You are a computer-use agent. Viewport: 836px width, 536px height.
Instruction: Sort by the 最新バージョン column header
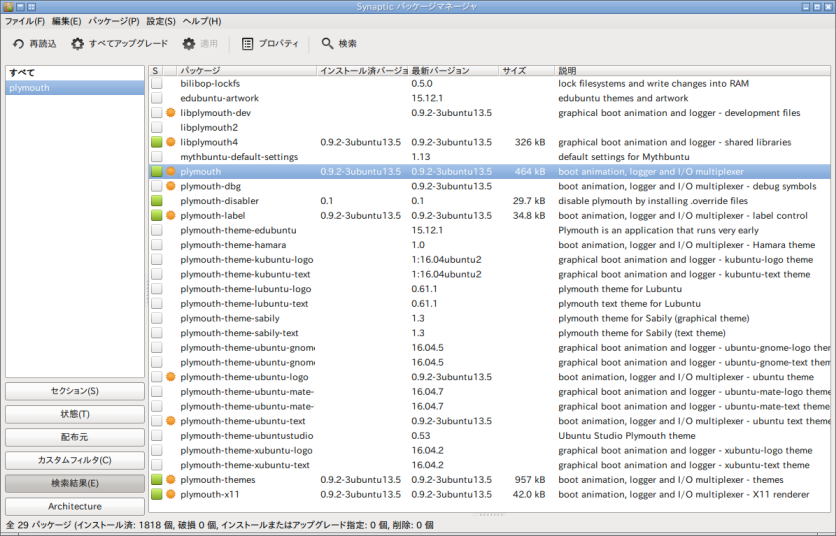454,71
